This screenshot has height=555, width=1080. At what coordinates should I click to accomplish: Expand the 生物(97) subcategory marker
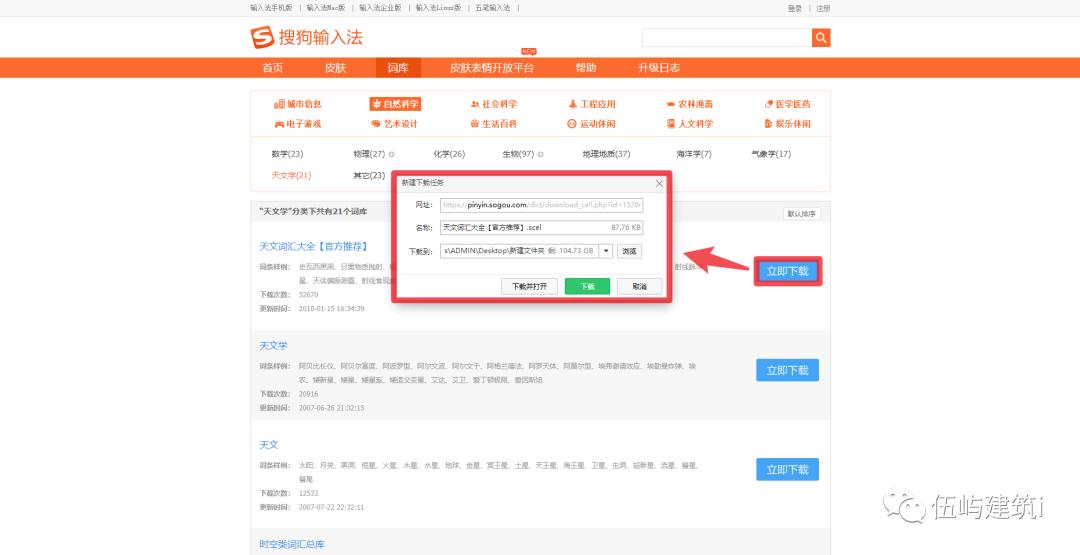(x=541, y=154)
